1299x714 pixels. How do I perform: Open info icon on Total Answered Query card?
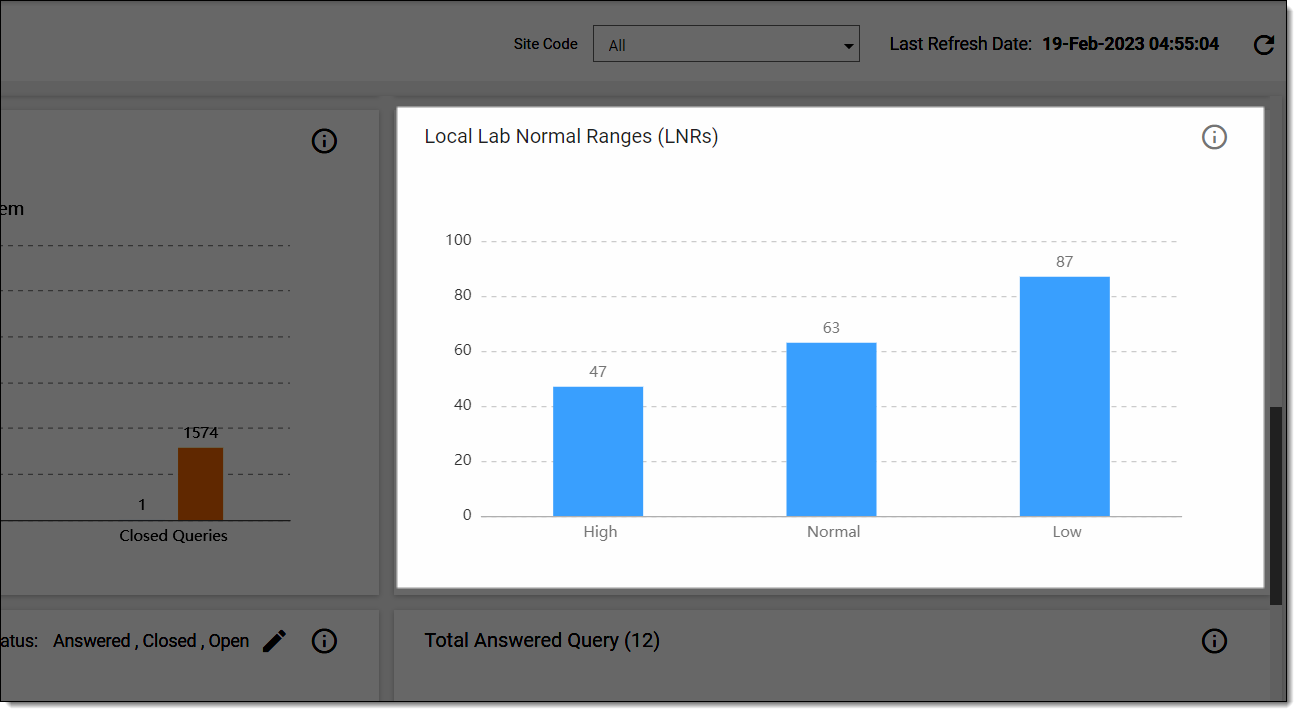(1214, 641)
